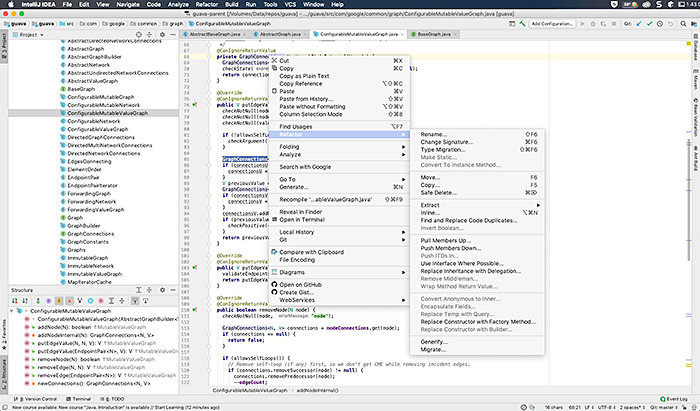700x411 pixels.
Task: Toggle the Structure tool window tab
Action: (x=4, y=373)
